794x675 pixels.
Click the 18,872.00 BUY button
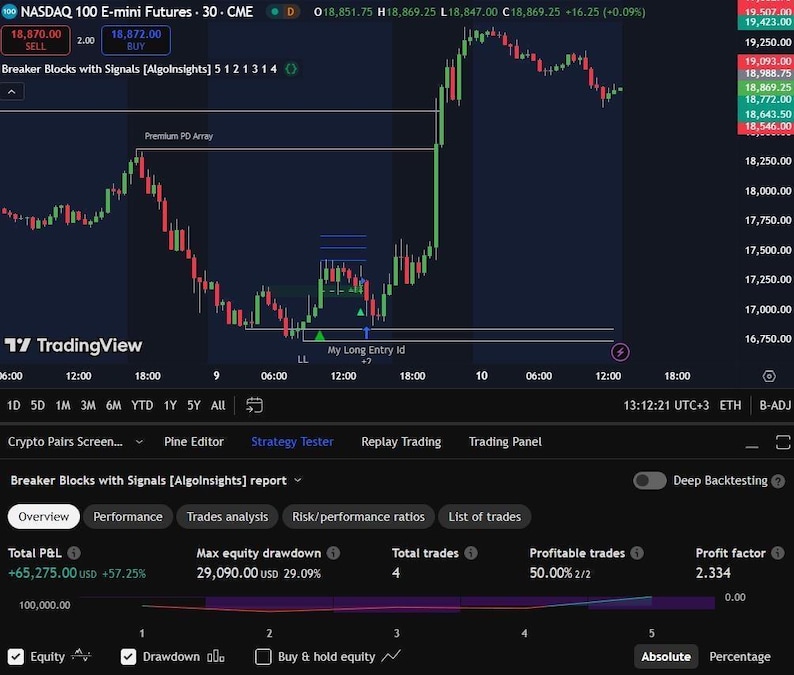(136, 40)
